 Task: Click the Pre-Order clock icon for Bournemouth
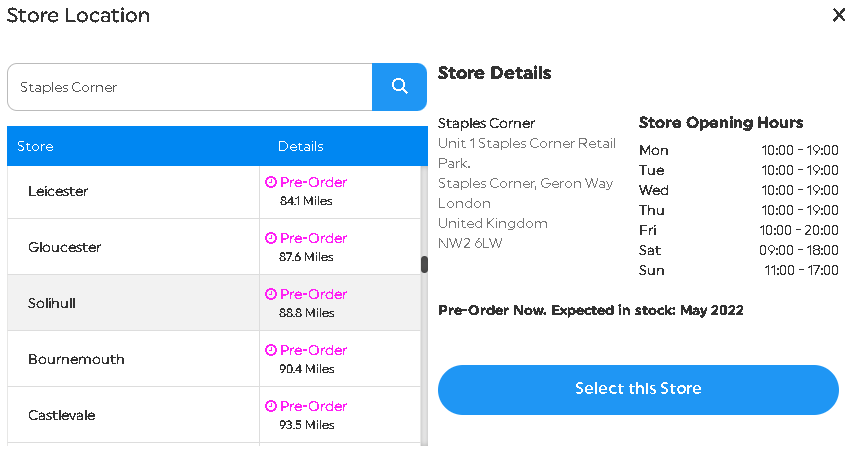271,350
